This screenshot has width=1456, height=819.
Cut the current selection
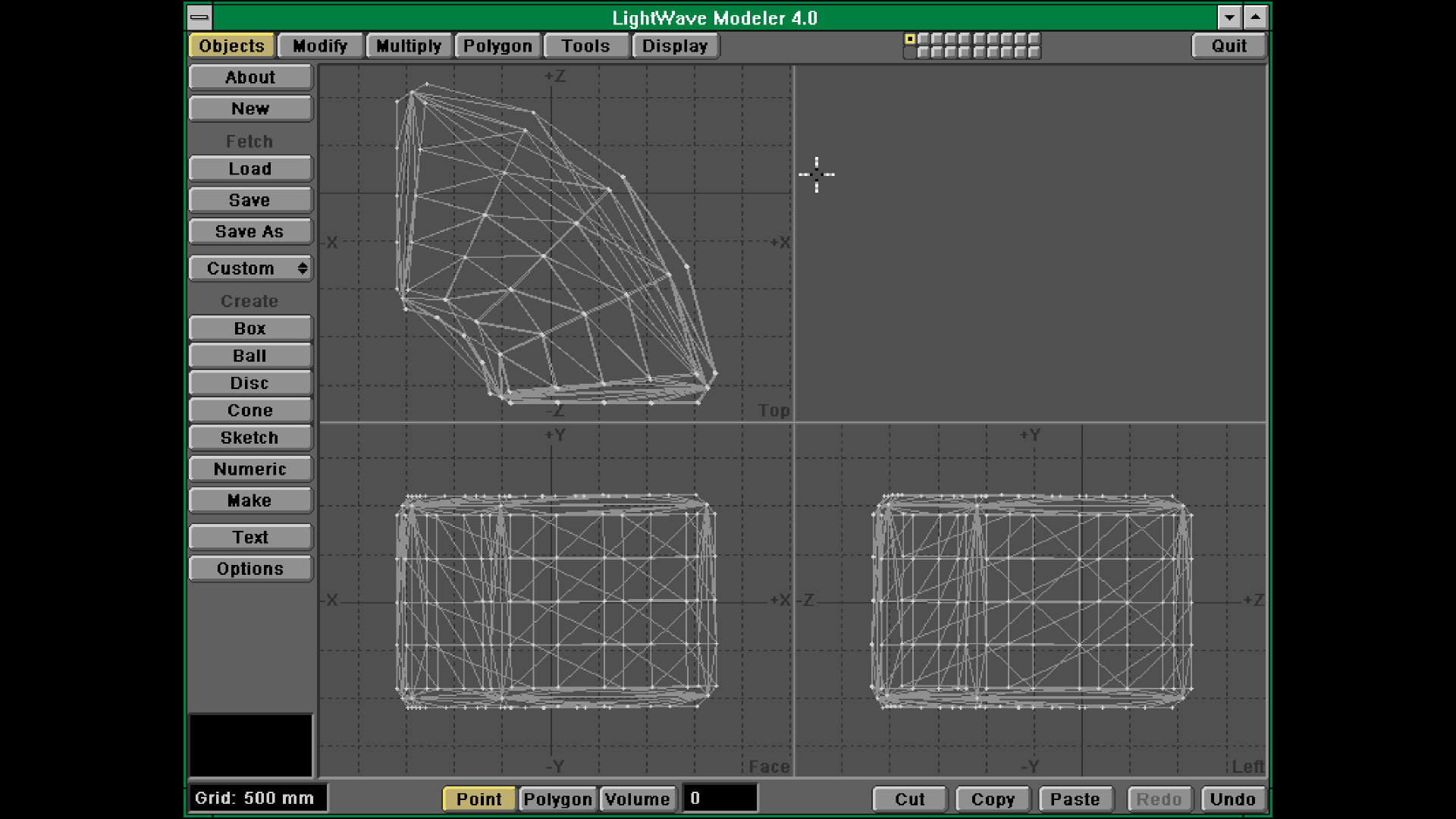909,799
